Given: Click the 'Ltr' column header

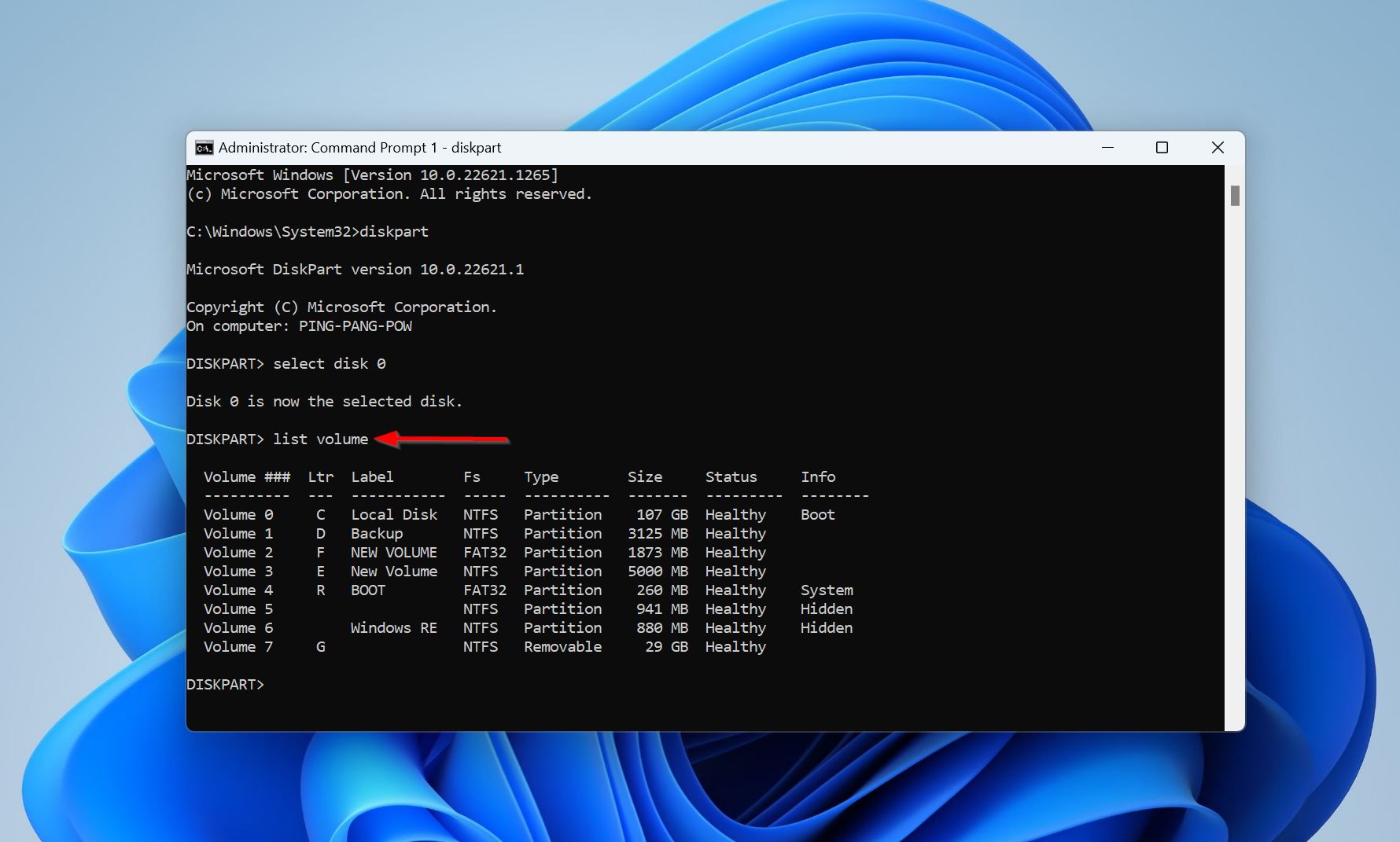Looking at the screenshot, I should point(321,477).
